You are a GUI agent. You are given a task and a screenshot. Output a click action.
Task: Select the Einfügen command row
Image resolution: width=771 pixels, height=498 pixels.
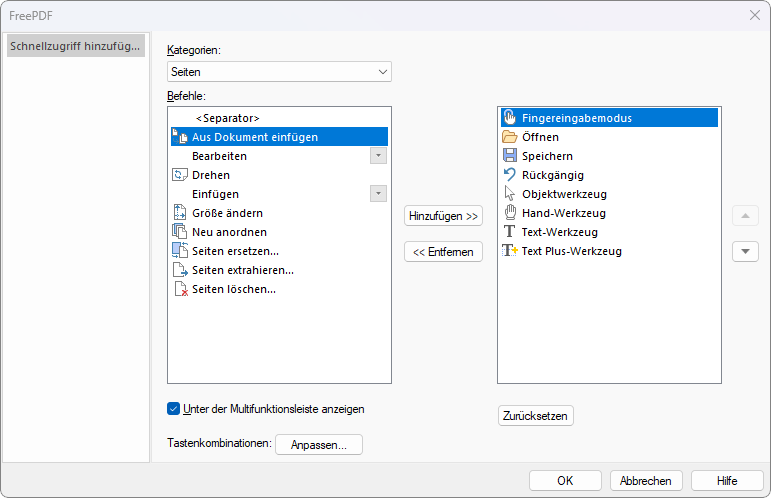pyautogui.click(x=279, y=194)
